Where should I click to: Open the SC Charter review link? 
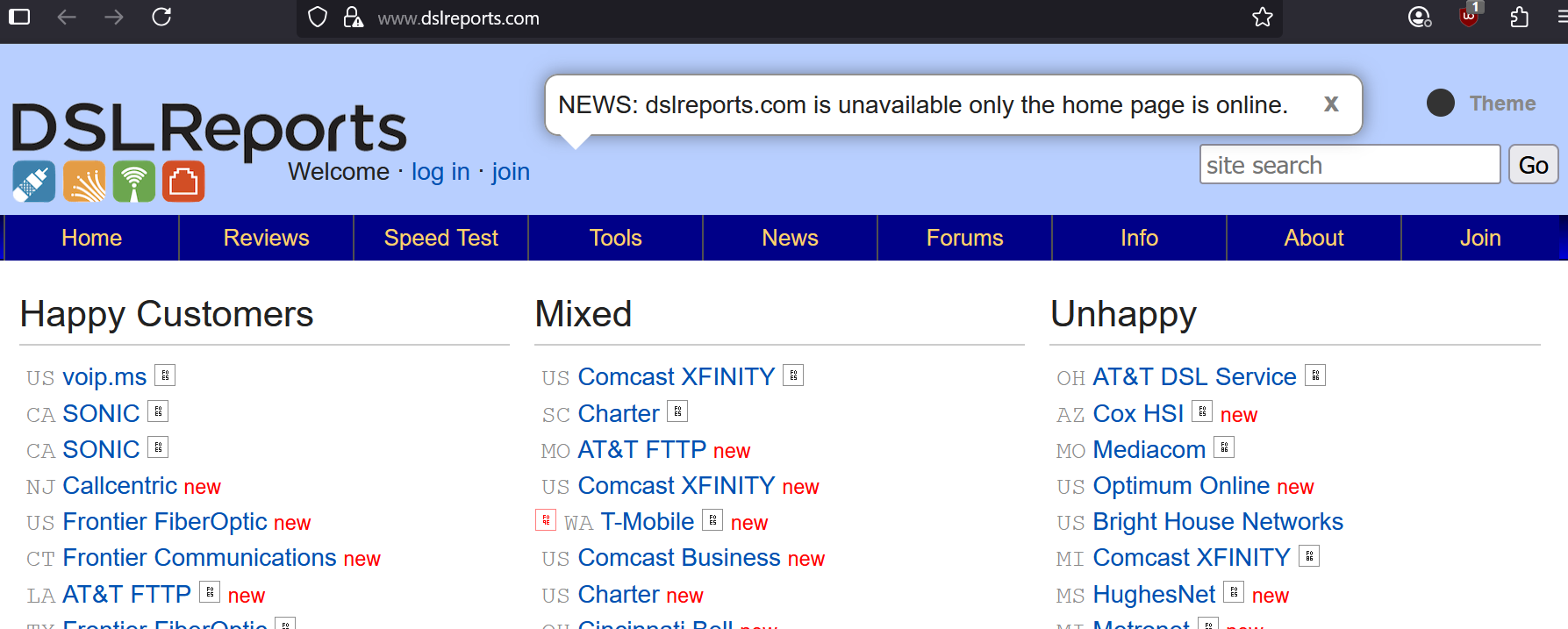tap(619, 413)
